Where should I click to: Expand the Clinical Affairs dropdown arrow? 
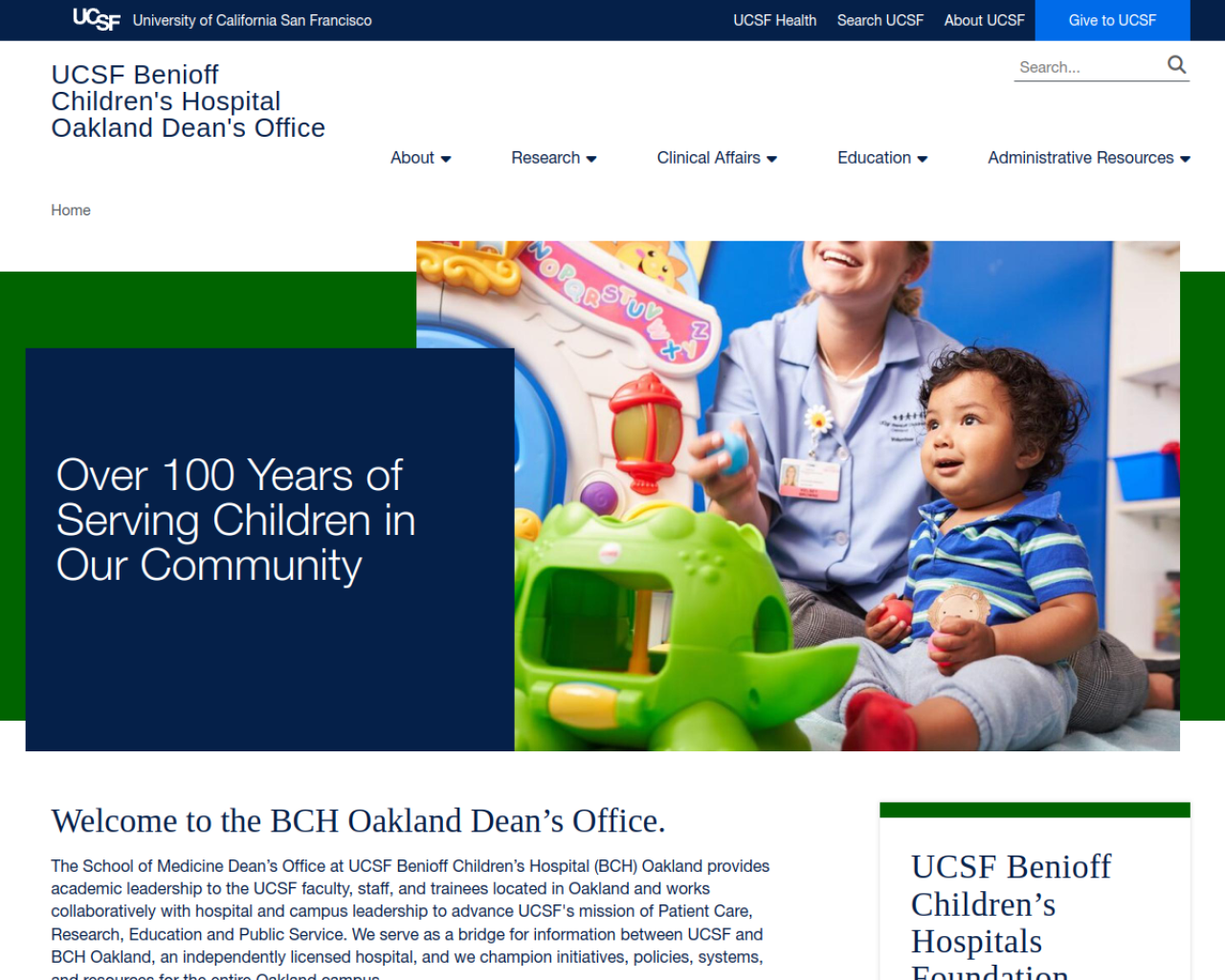pos(772,159)
